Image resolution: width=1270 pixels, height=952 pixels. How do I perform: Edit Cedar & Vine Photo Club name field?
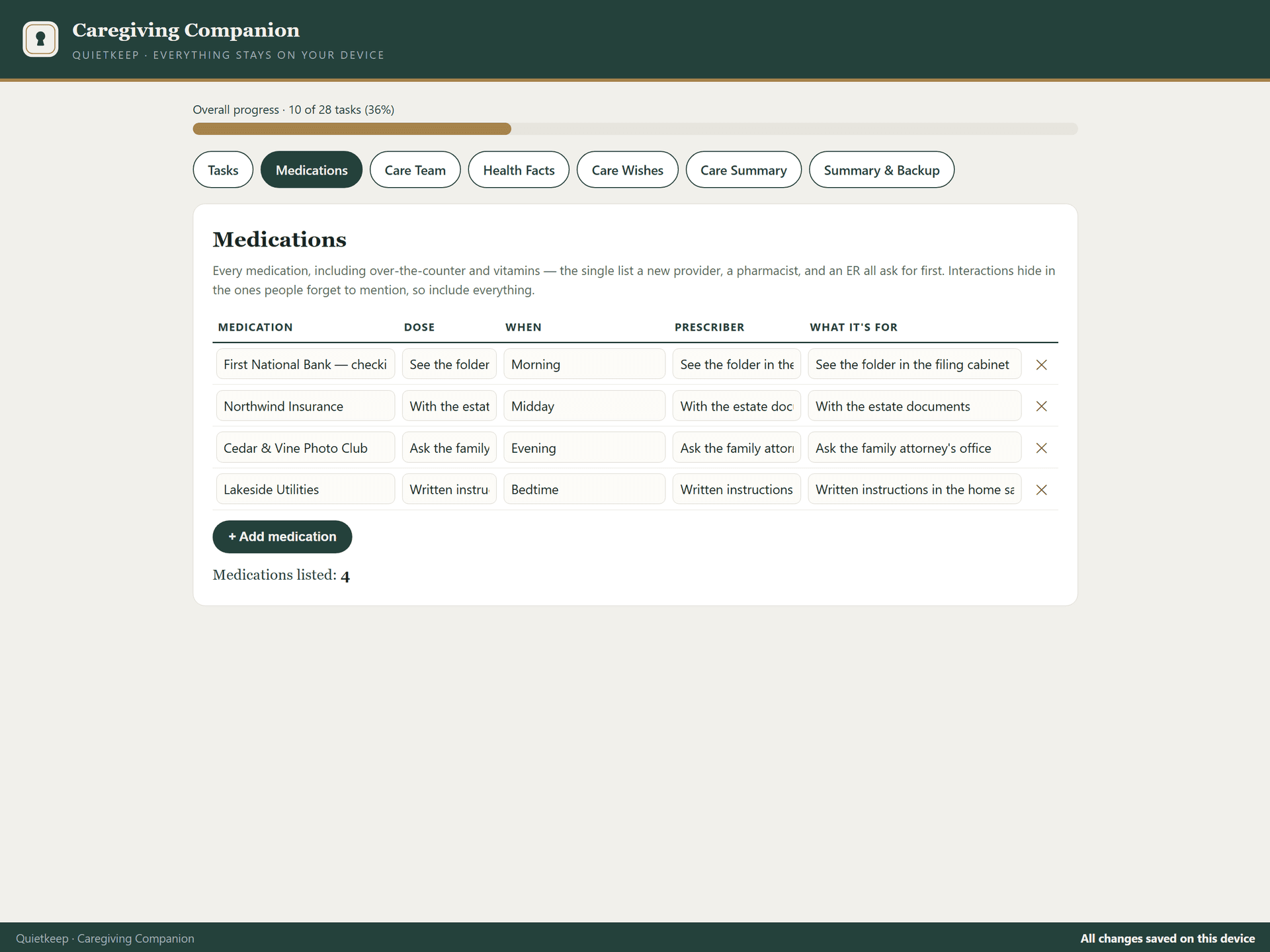pos(306,448)
